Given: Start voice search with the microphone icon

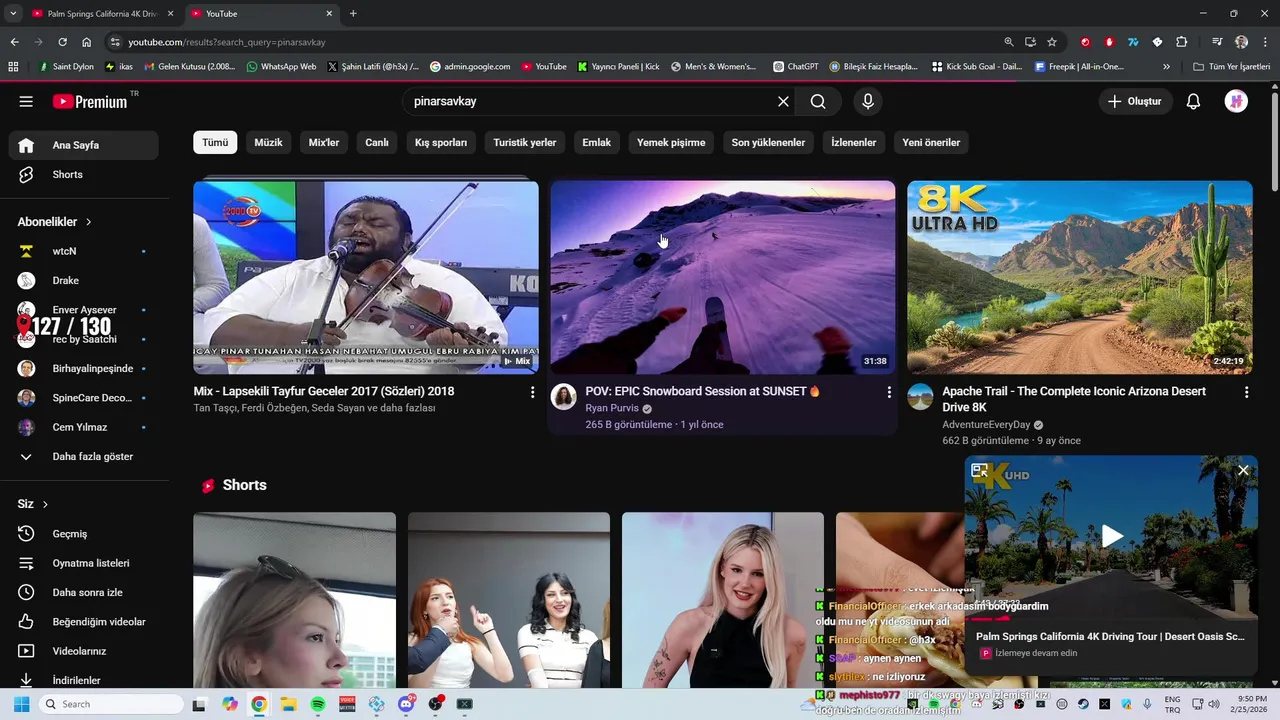Looking at the screenshot, I should [x=867, y=101].
